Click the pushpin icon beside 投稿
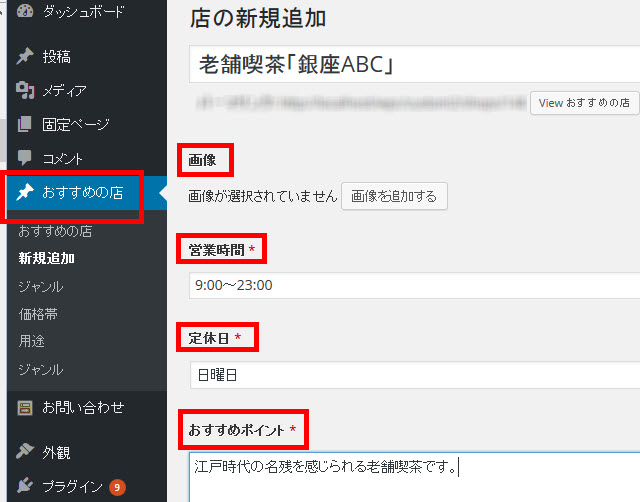The image size is (640, 502). tap(25, 56)
